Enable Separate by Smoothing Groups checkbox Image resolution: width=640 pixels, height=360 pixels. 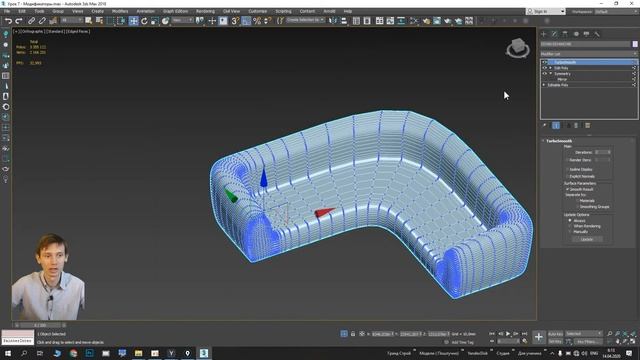click(x=577, y=207)
